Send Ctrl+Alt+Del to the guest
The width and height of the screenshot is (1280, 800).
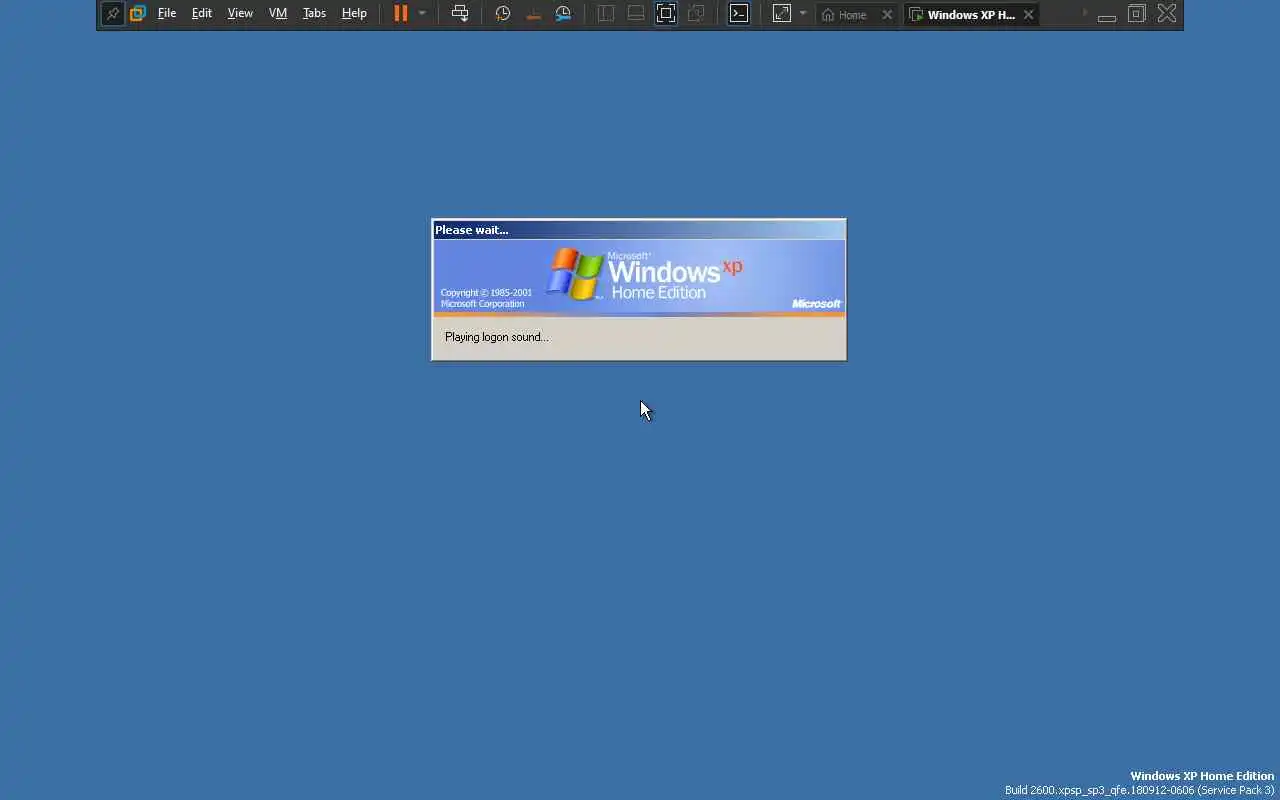460,14
